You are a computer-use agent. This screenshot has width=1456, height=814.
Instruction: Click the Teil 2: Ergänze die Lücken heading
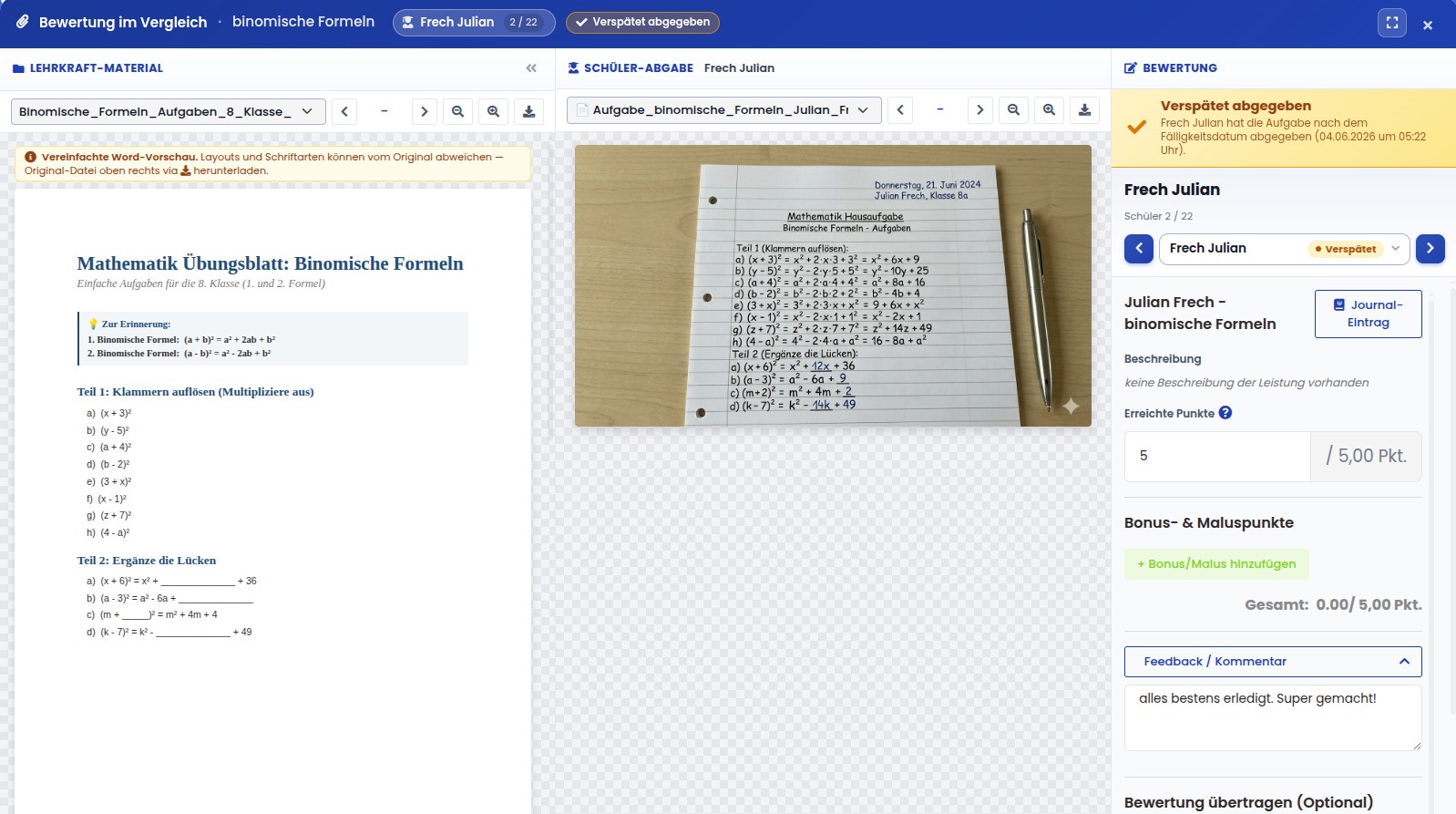pos(147,561)
